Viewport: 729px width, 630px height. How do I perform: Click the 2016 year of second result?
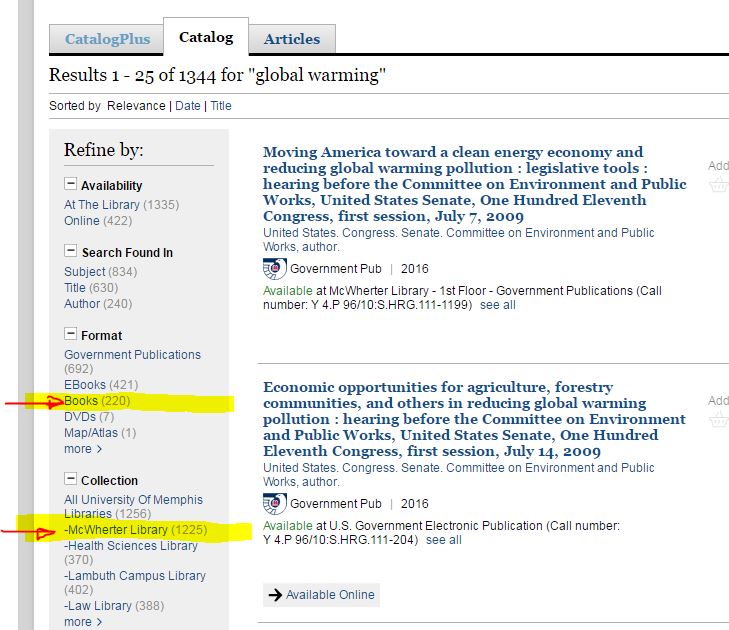click(415, 504)
